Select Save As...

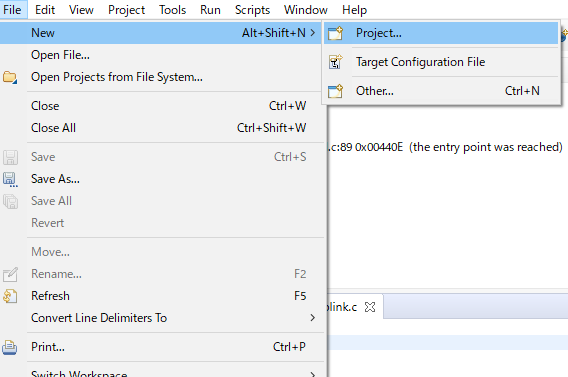pos(160,179)
